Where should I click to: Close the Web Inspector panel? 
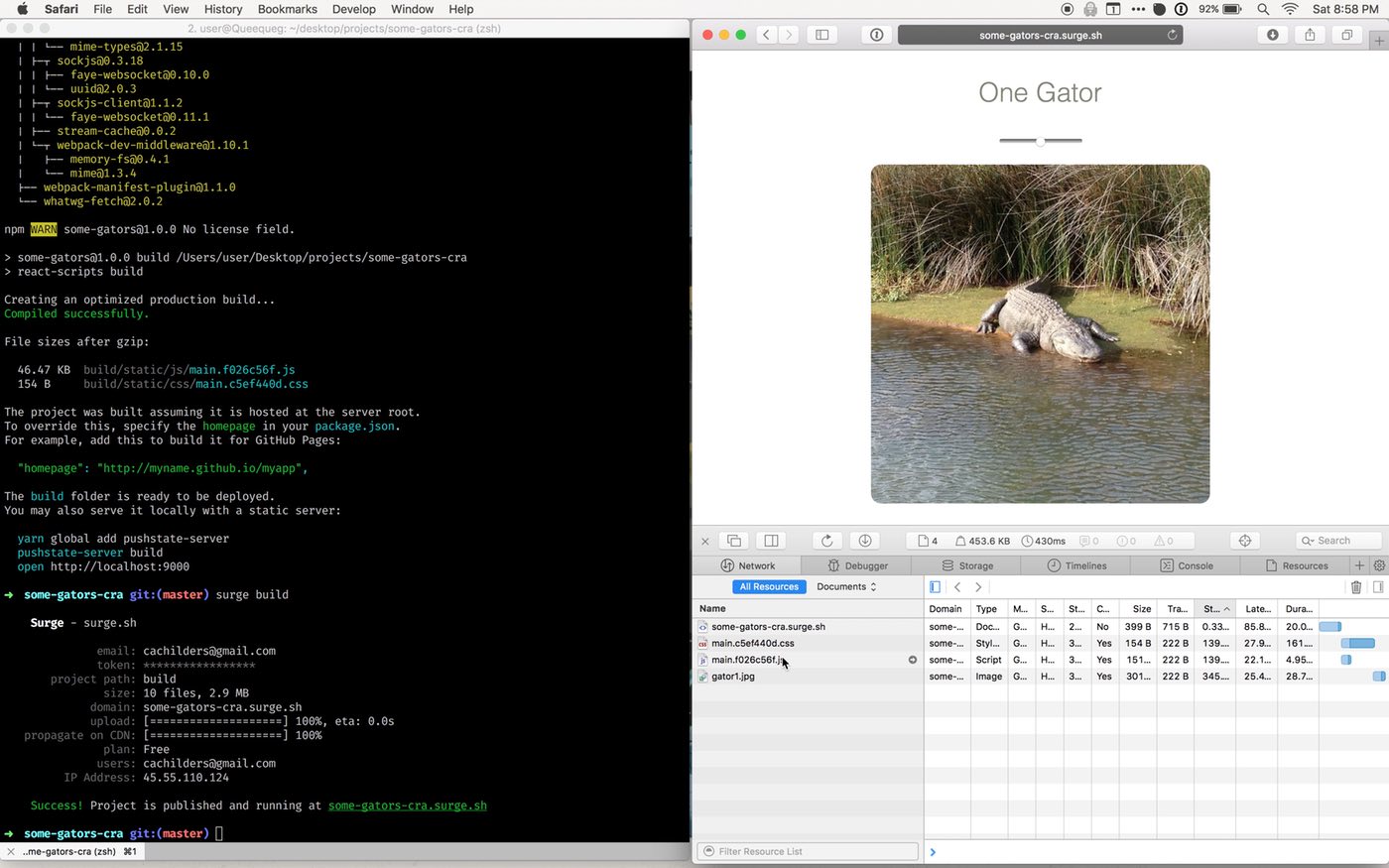tap(705, 541)
